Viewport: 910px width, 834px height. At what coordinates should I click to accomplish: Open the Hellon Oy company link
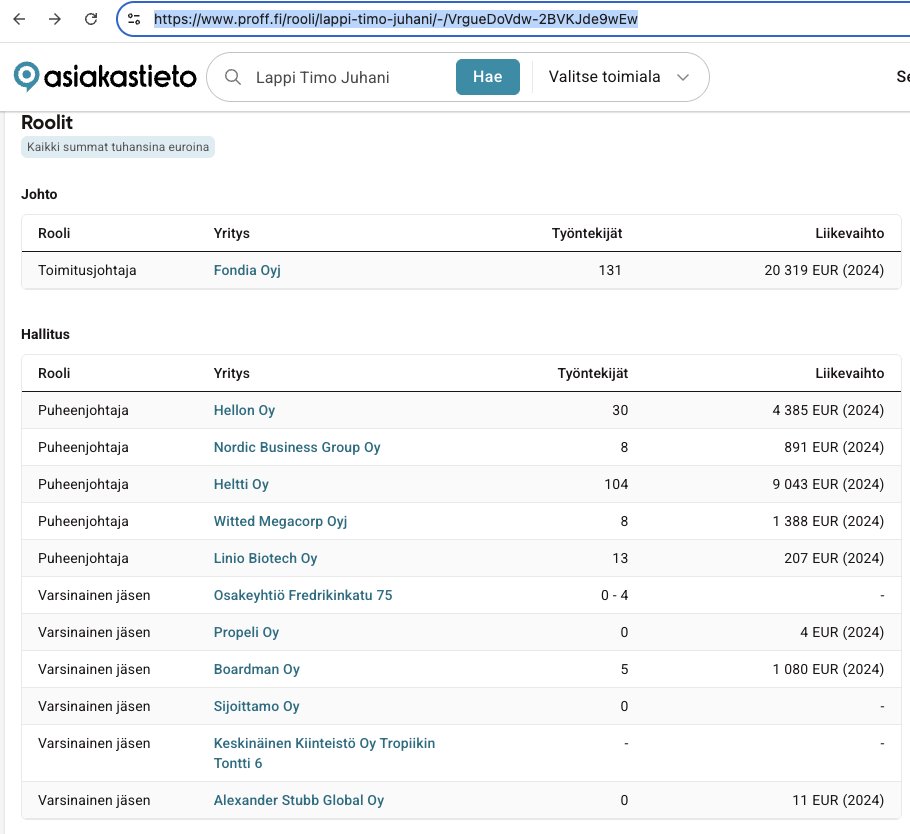[x=244, y=410]
